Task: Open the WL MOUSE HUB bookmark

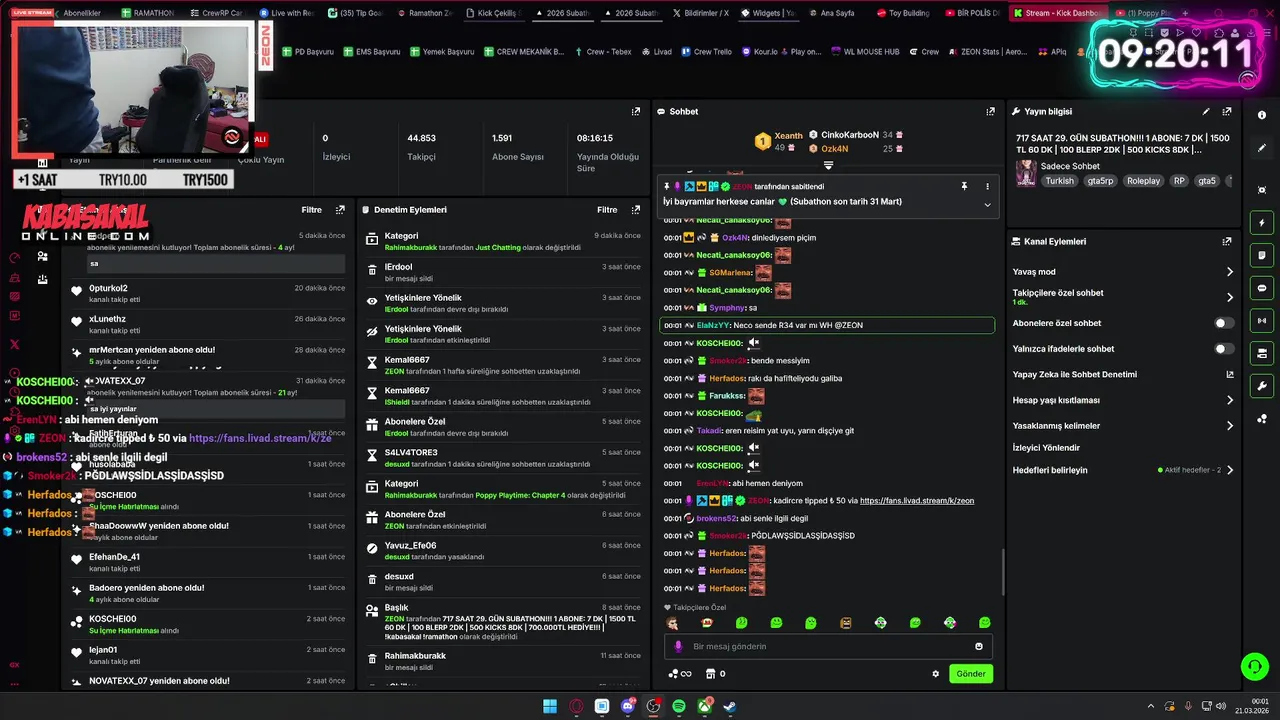Action: [864, 51]
